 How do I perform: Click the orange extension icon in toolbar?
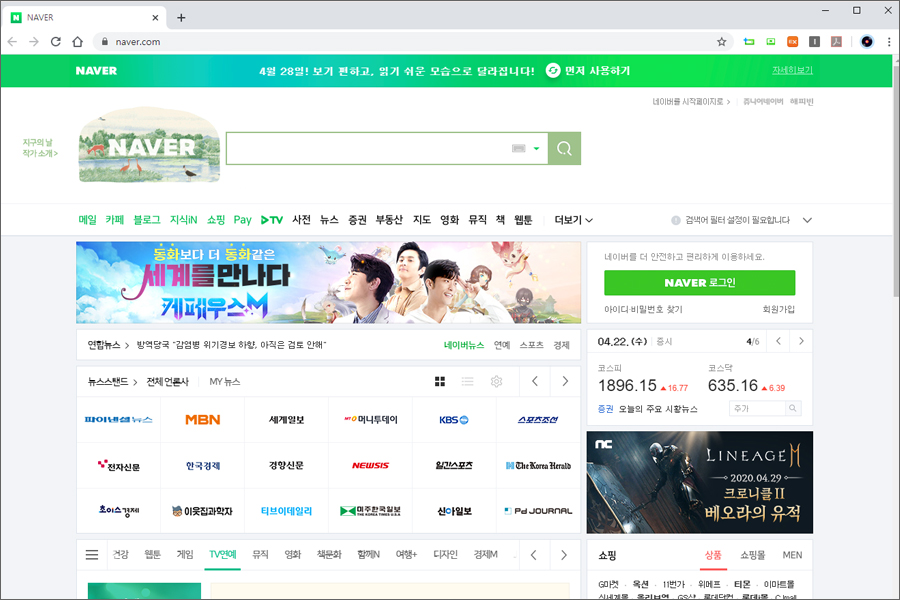[x=792, y=42]
